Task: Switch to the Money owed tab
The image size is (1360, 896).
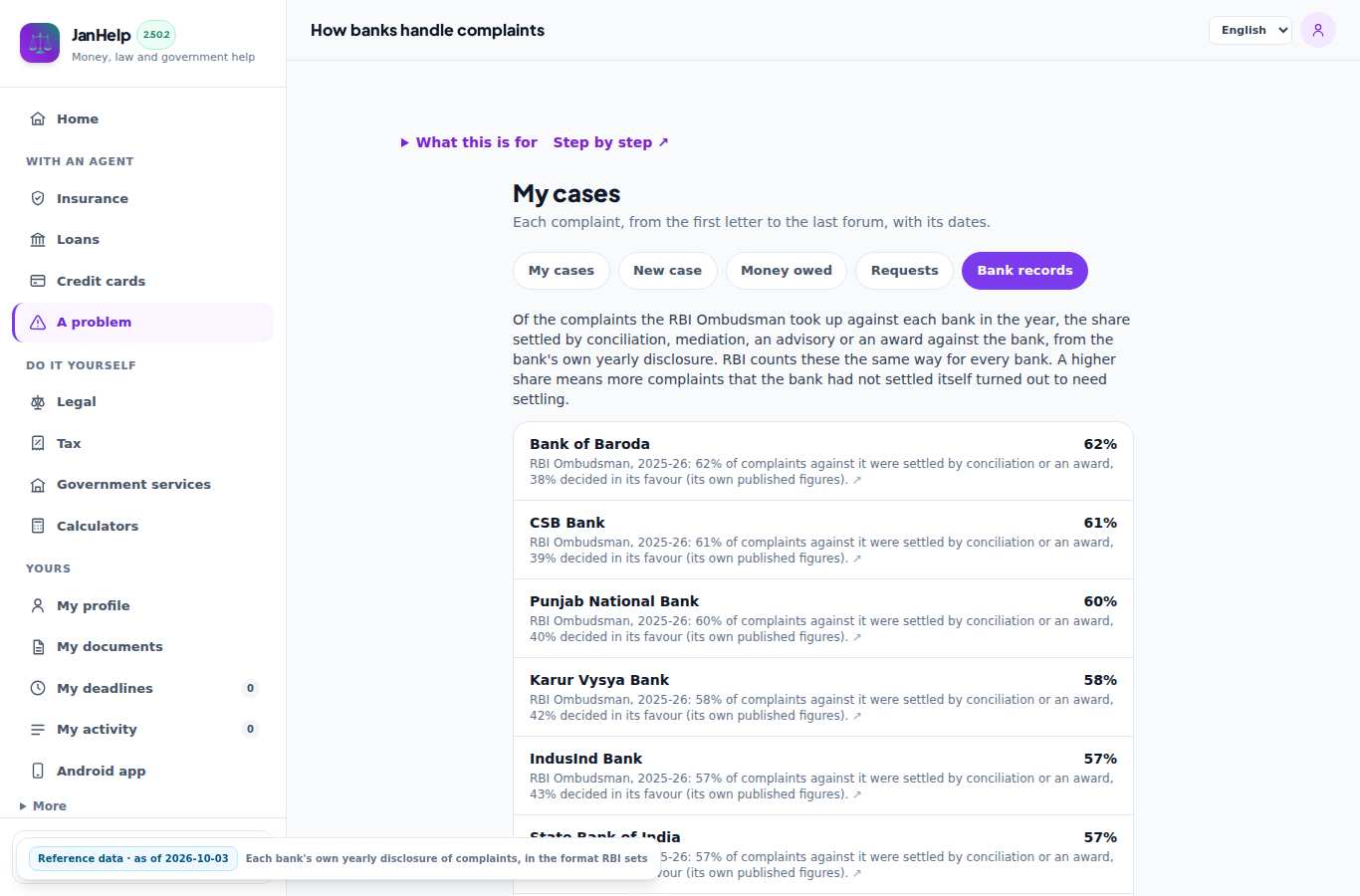Action: pyautogui.click(x=787, y=271)
